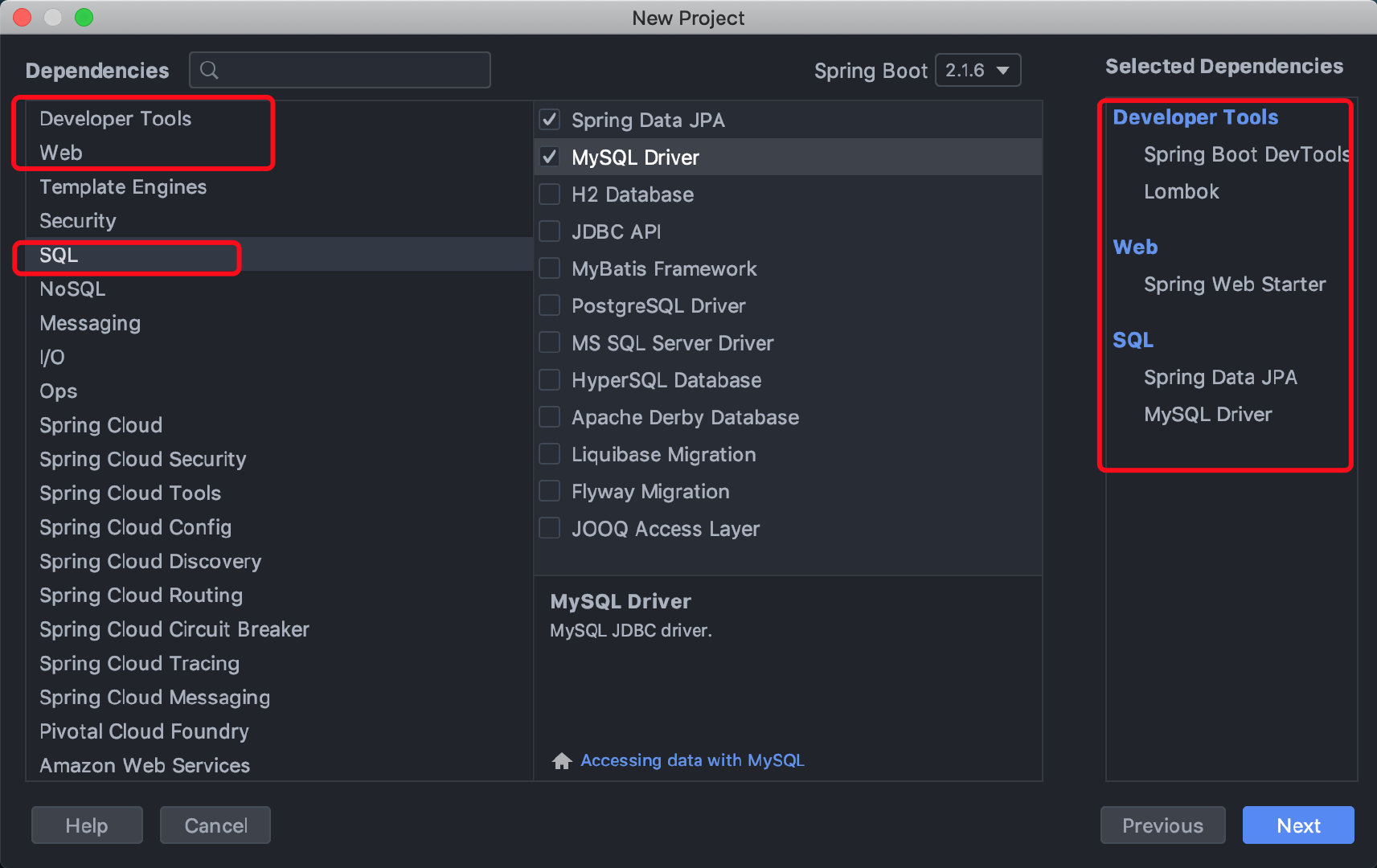
Task: Select Lombok in Selected Dependencies
Action: (1181, 192)
